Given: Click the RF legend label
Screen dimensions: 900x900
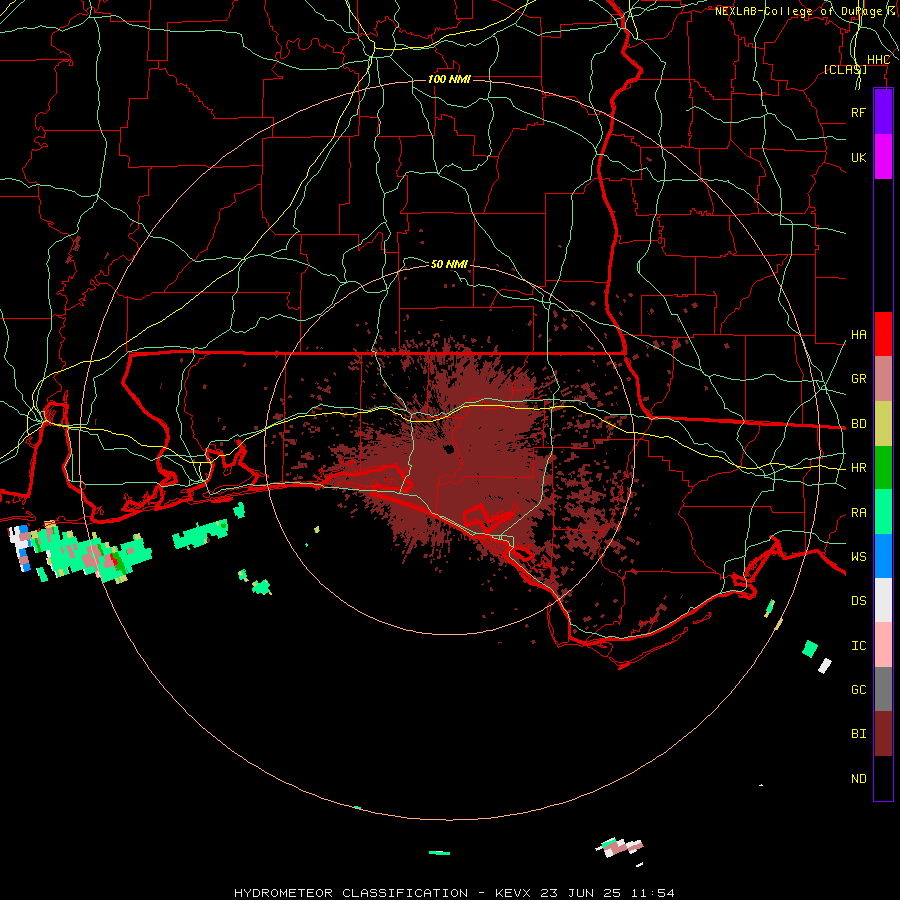Looking at the screenshot, I should (858, 112).
